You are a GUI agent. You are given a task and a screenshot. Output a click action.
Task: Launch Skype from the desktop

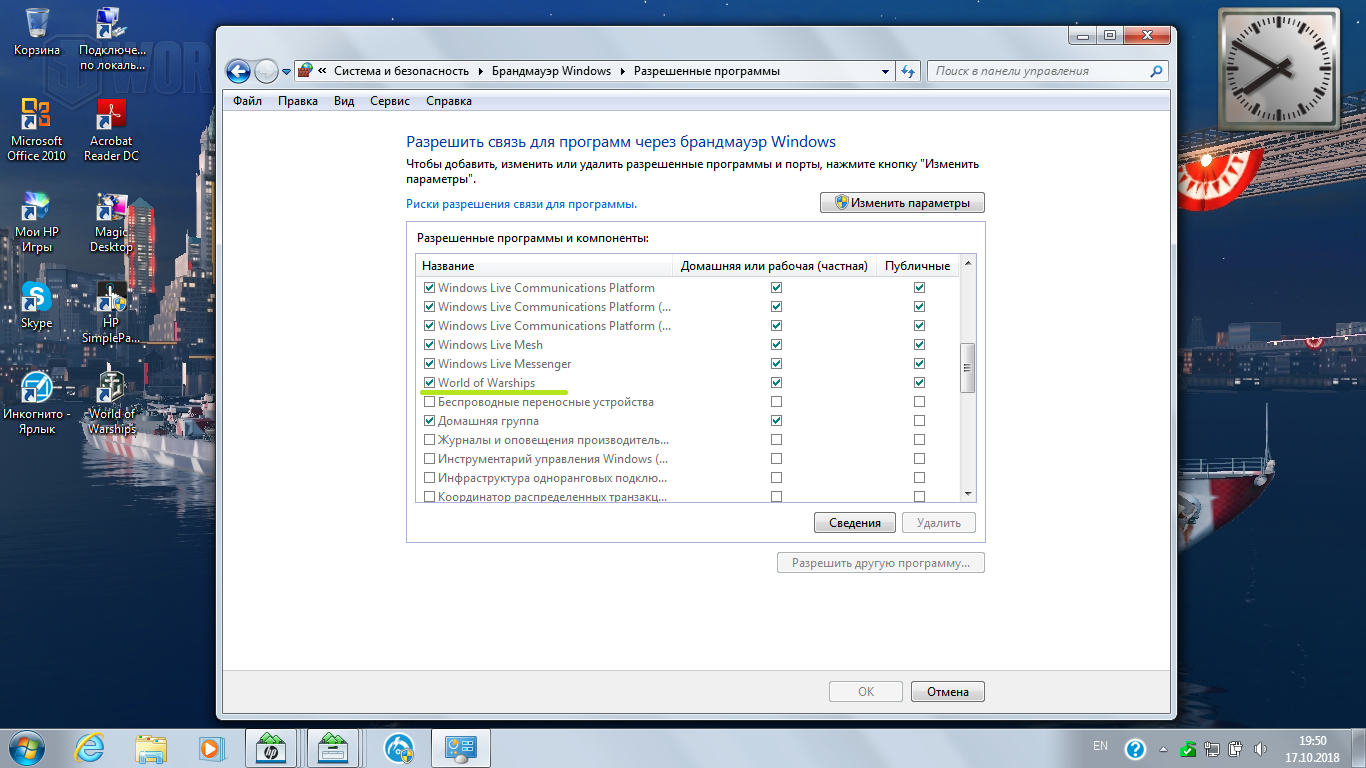(x=37, y=305)
